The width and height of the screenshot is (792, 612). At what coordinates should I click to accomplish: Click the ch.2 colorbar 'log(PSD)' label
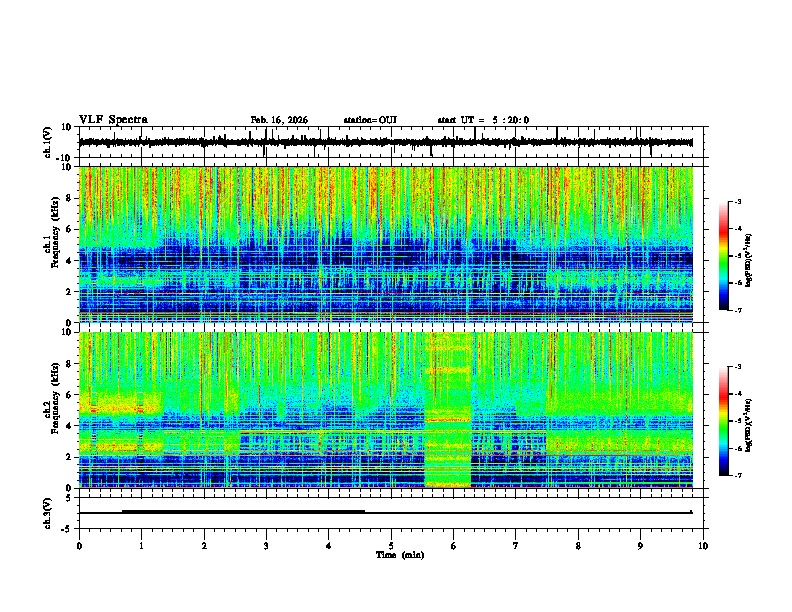(749, 425)
